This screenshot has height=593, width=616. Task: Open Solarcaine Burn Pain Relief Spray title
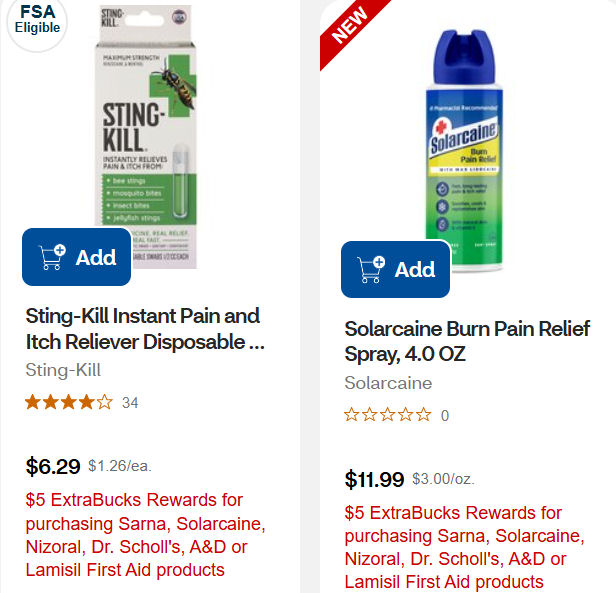coord(467,341)
